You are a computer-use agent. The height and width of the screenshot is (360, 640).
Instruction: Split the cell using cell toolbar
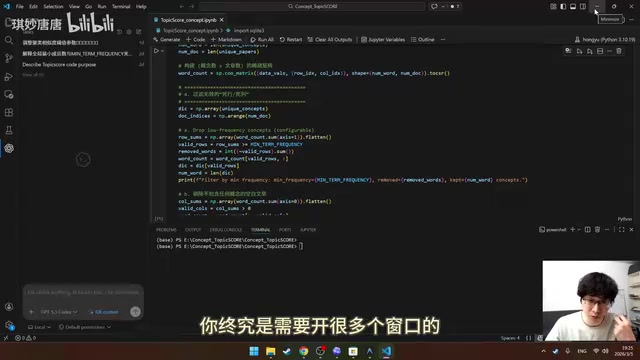(600, 51)
